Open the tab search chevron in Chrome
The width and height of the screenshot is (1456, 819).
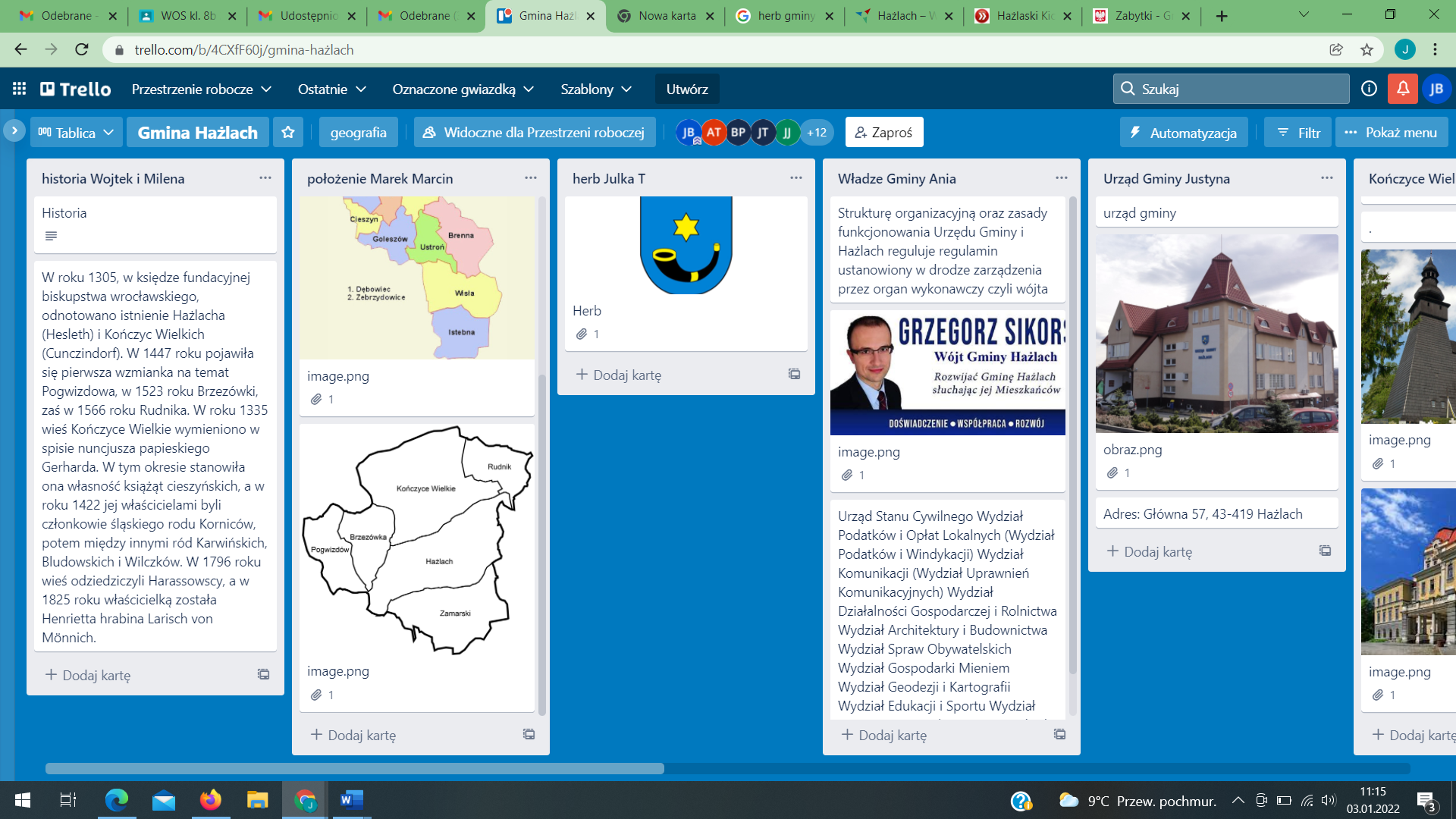pyautogui.click(x=1304, y=14)
